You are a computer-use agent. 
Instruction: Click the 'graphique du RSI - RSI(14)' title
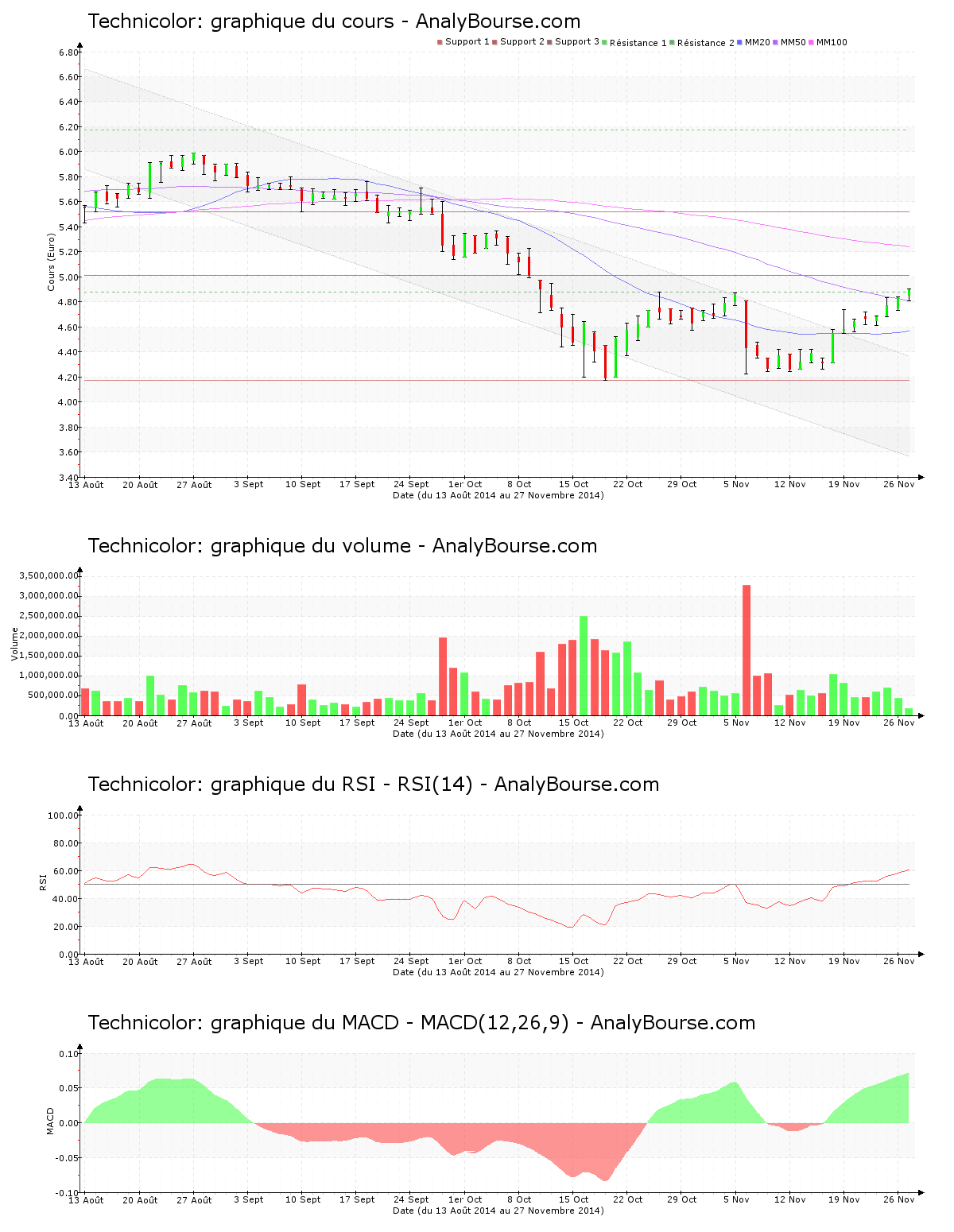(x=374, y=785)
